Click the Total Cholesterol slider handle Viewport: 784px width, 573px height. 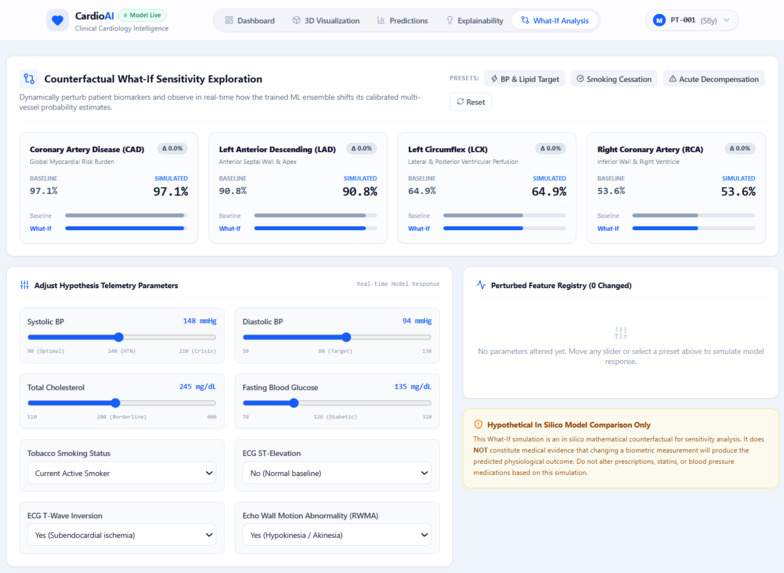[x=116, y=403]
